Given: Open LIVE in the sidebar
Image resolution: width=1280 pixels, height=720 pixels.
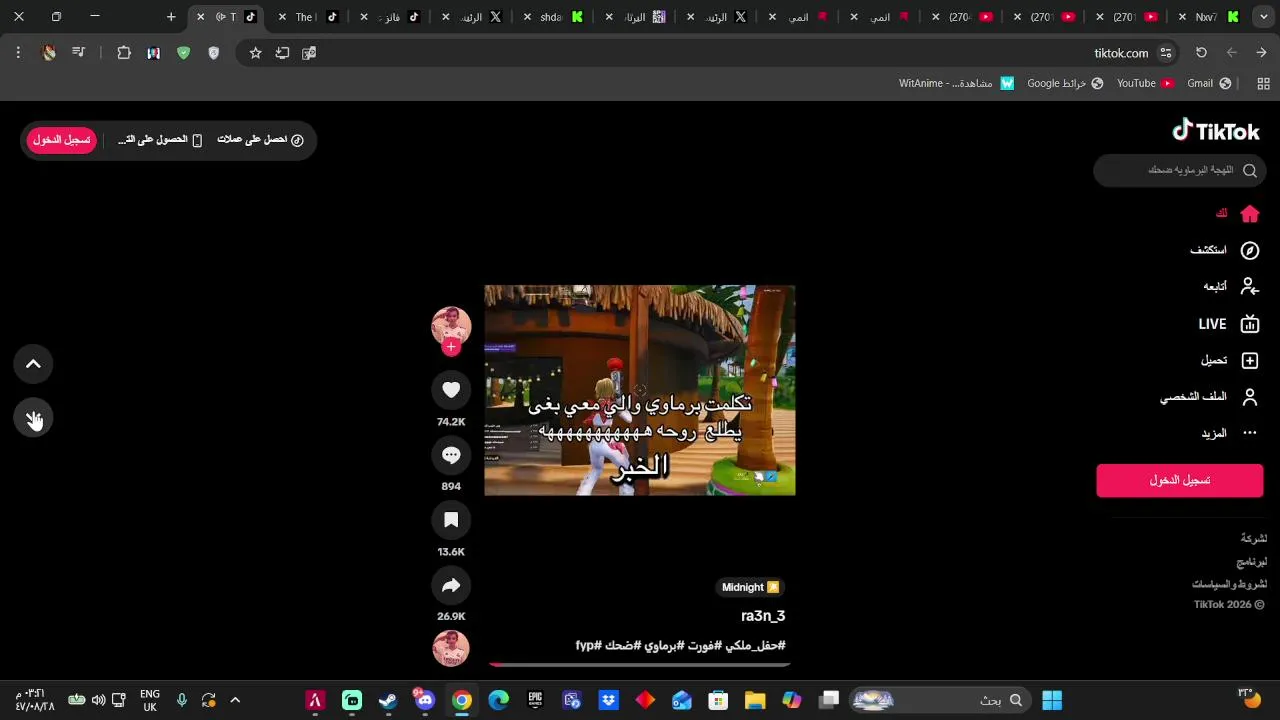Looking at the screenshot, I should point(1229,324).
